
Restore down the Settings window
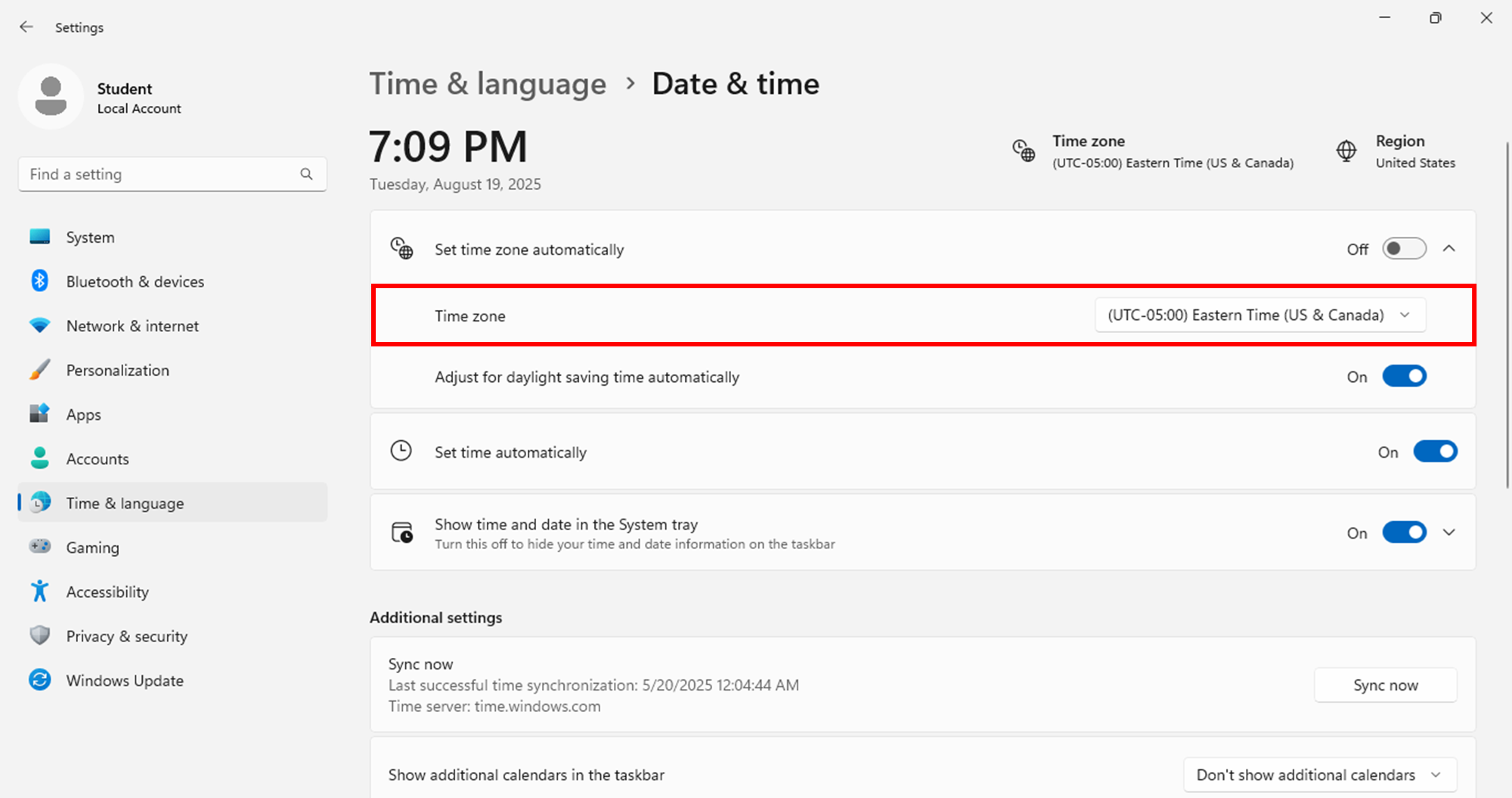pyautogui.click(x=1435, y=18)
